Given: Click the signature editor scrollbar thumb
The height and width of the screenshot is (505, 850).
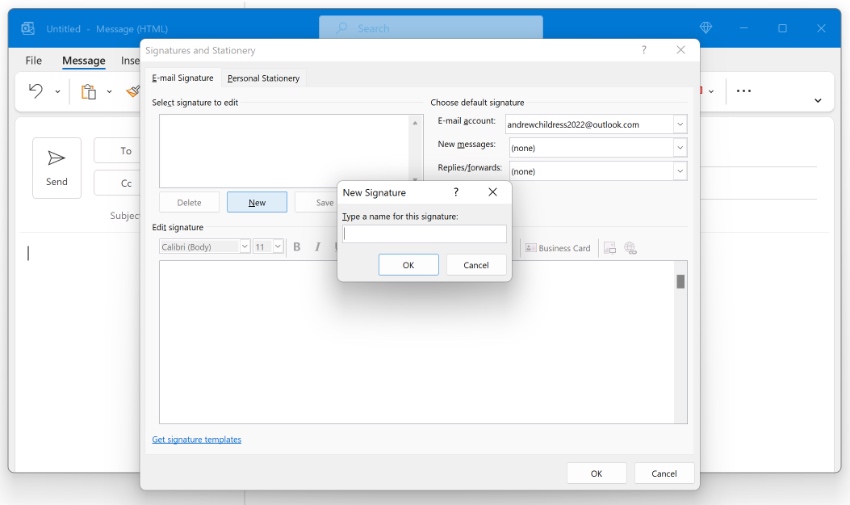Looking at the screenshot, I should click(680, 281).
